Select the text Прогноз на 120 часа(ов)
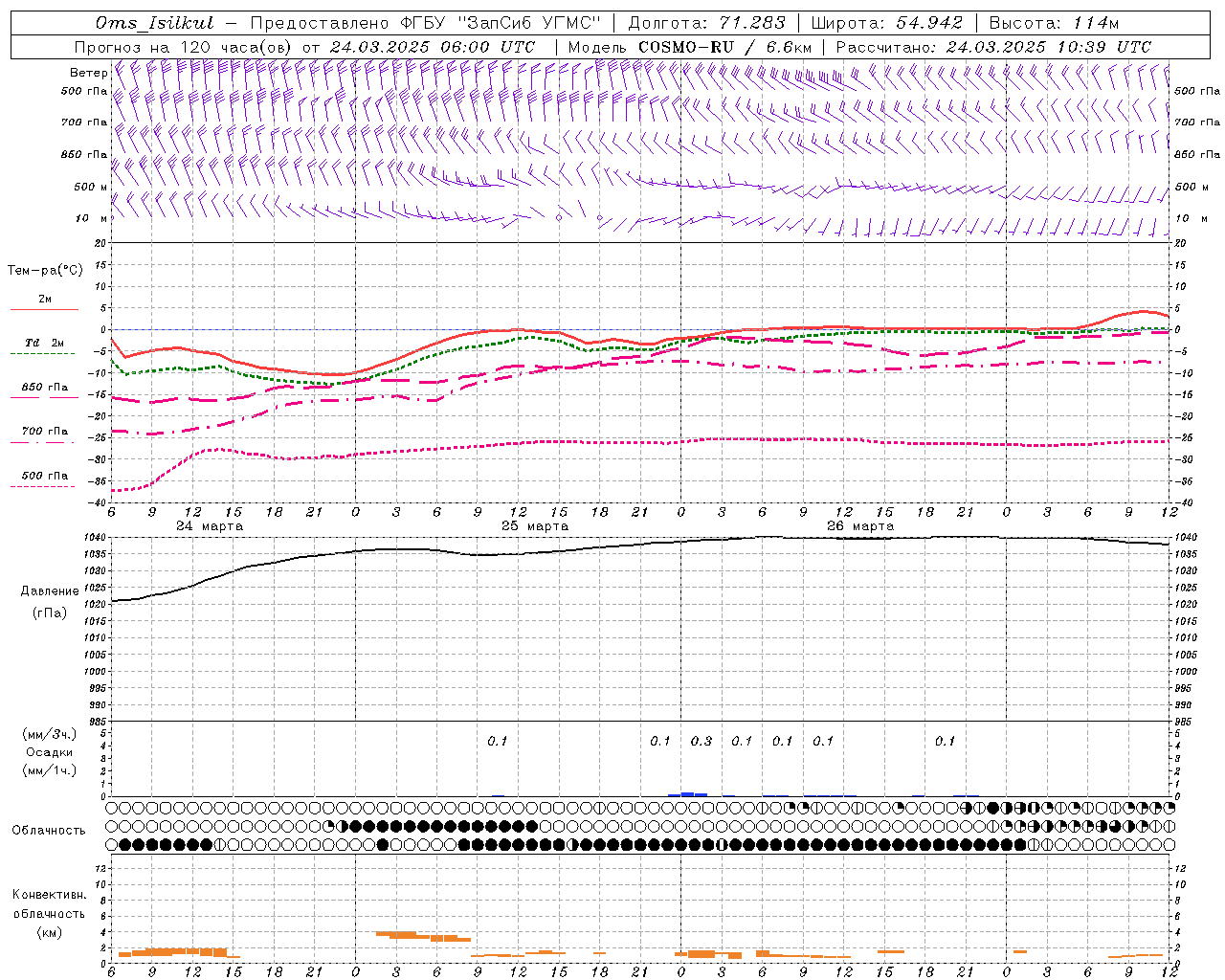This screenshot has height=980, width=1225. pos(185,47)
